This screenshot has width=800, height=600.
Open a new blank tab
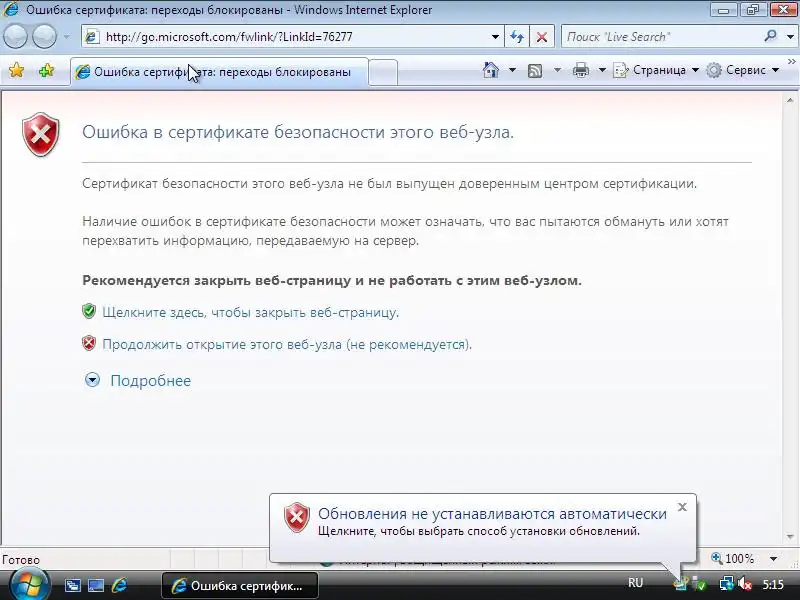click(383, 72)
